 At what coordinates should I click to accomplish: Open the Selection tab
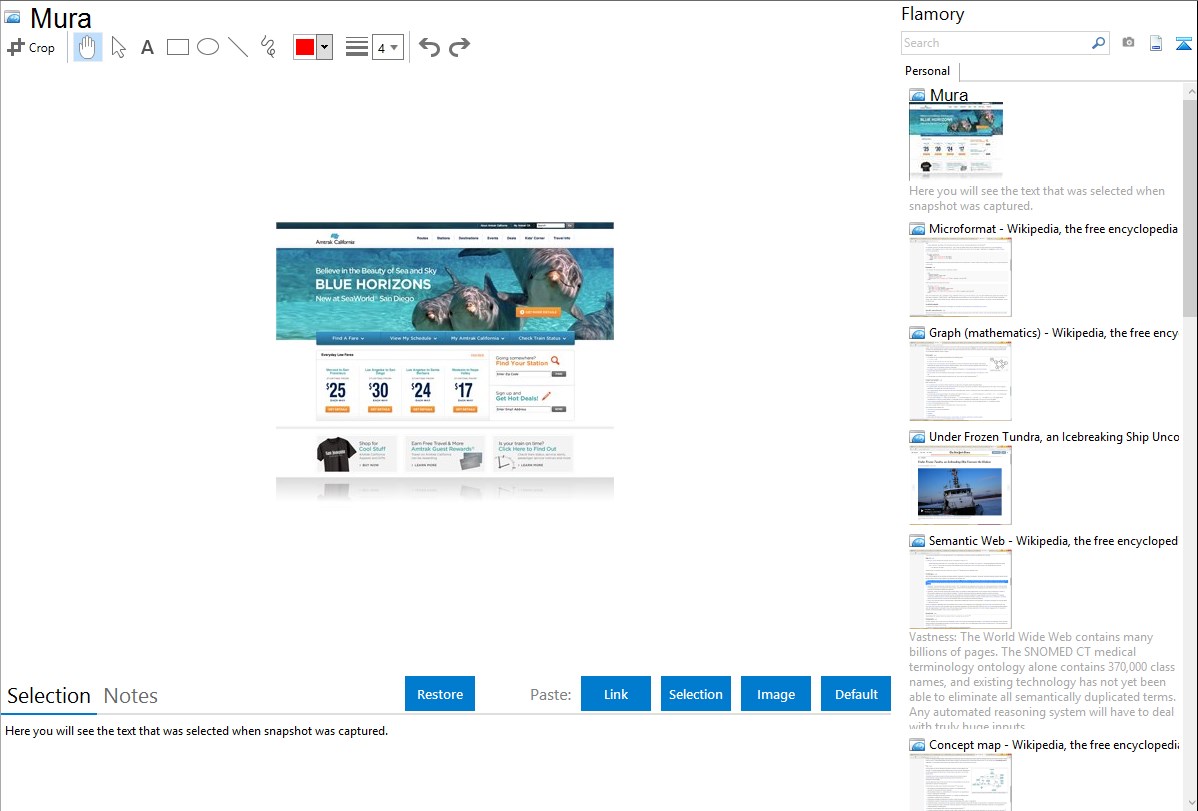point(49,696)
